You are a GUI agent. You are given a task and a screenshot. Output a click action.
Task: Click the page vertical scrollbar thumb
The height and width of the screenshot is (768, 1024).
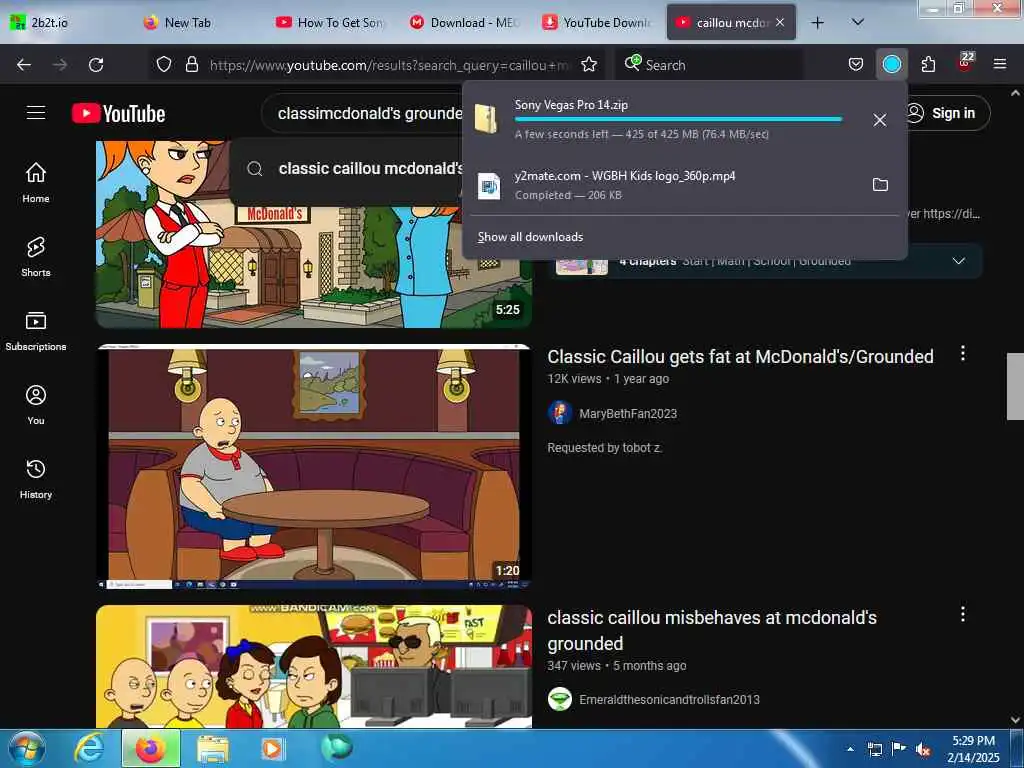pos(1015,387)
